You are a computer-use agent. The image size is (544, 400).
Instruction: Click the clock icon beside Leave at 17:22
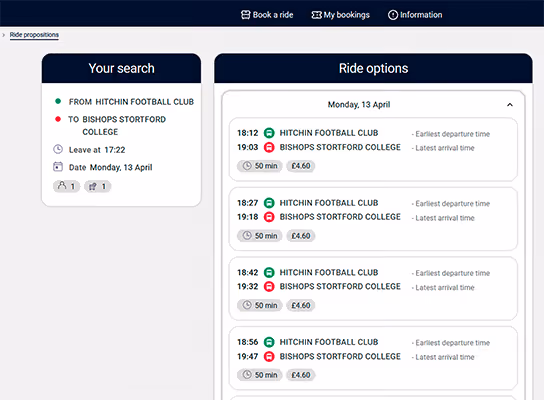point(58,149)
